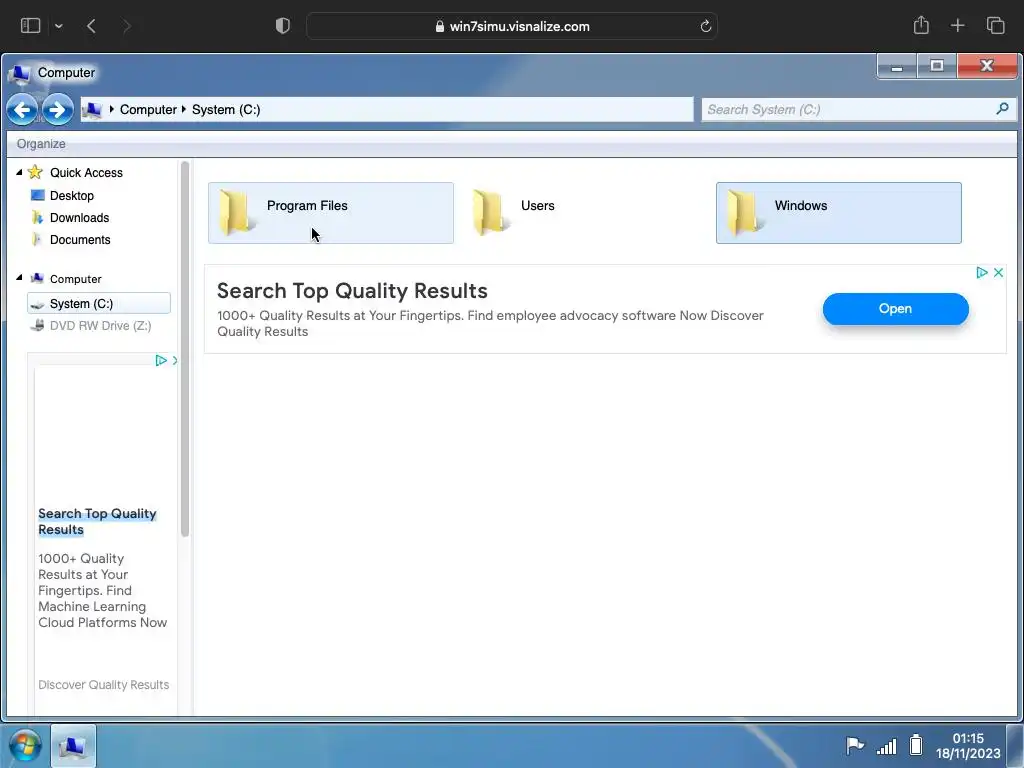The height and width of the screenshot is (768, 1024).
Task: Open the Program Files folder
Action: point(330,213)
